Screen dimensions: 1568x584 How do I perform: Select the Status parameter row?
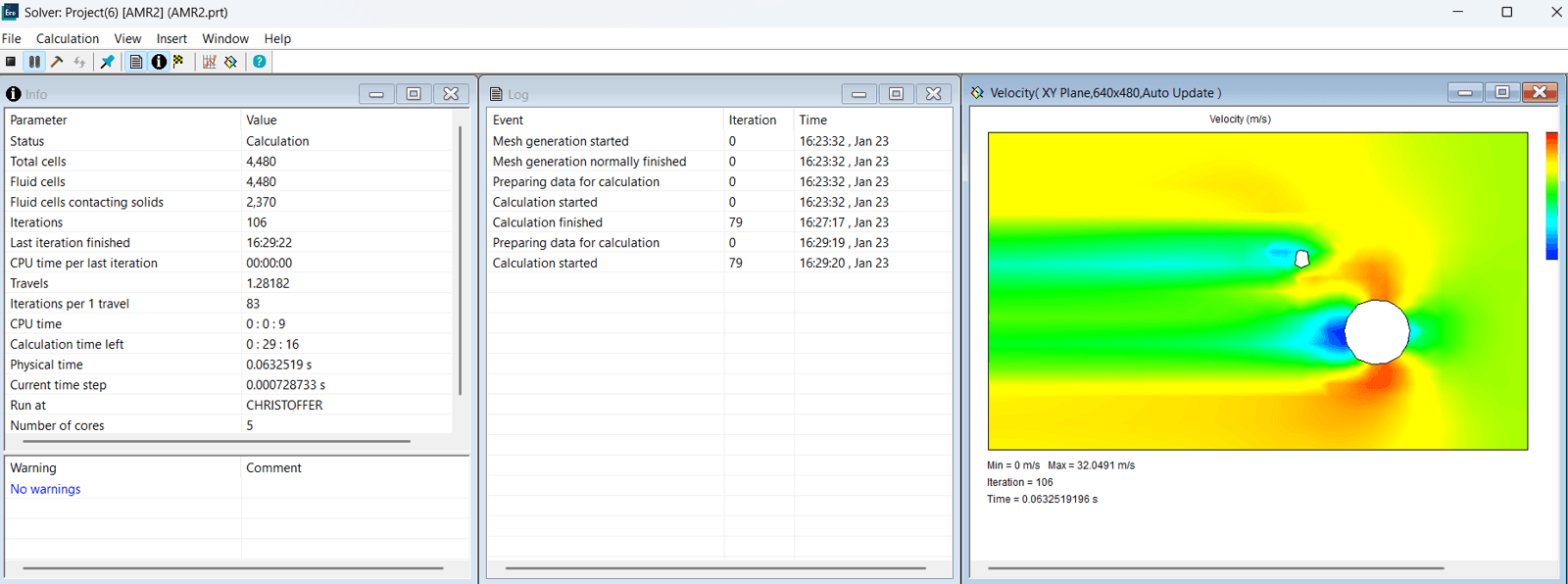(229, 141)
